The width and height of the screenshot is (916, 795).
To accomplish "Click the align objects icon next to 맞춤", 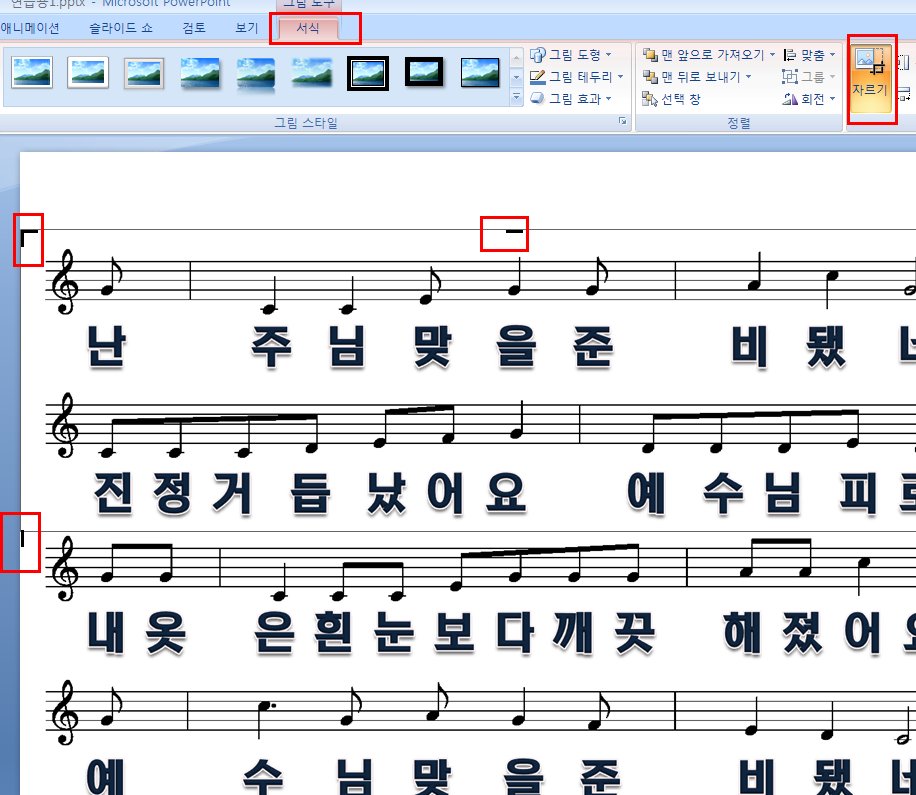I will point(790,55).
